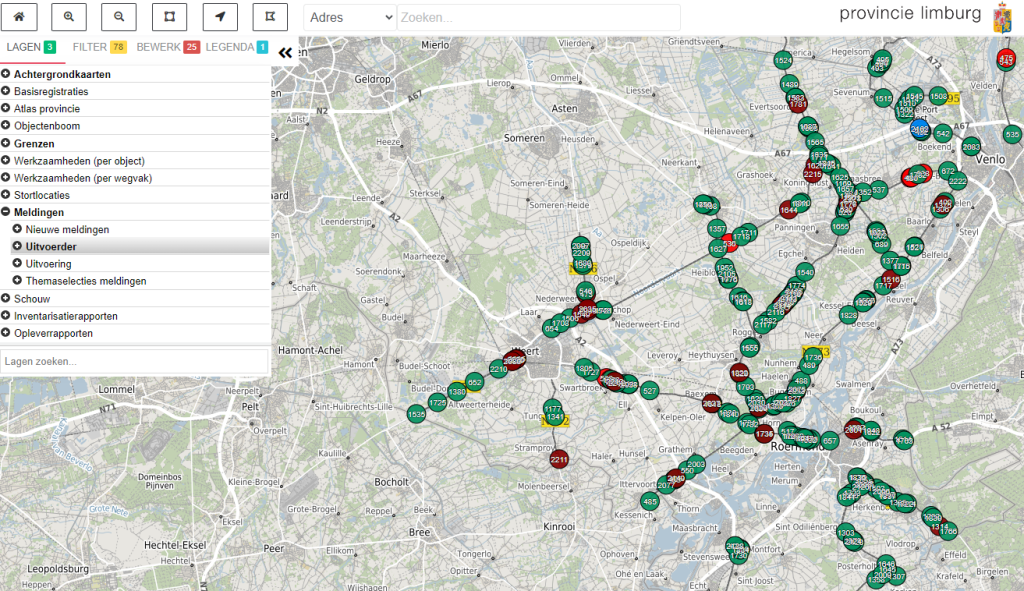Activate the location arrow tool
The height and width of the screenshot is (591, 1024).
219,17
